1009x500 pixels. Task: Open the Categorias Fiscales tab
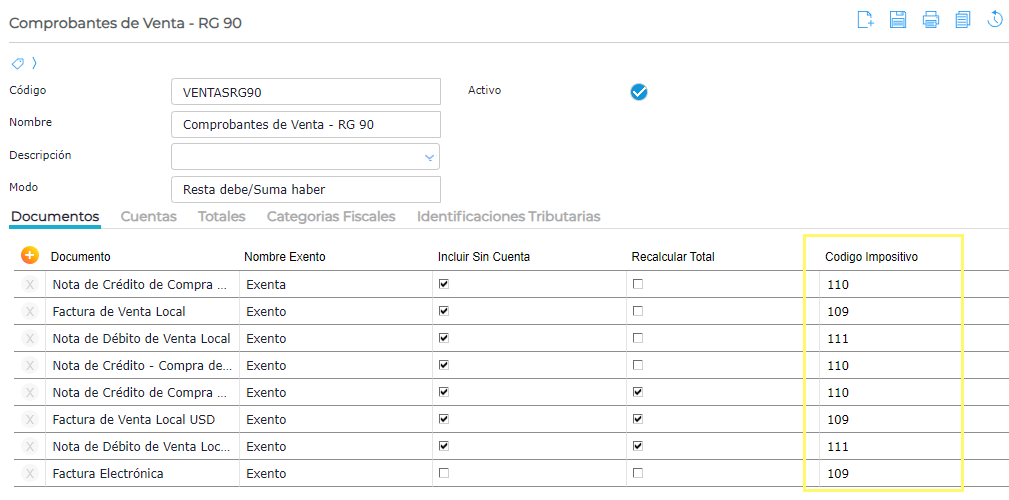[331, 216]
